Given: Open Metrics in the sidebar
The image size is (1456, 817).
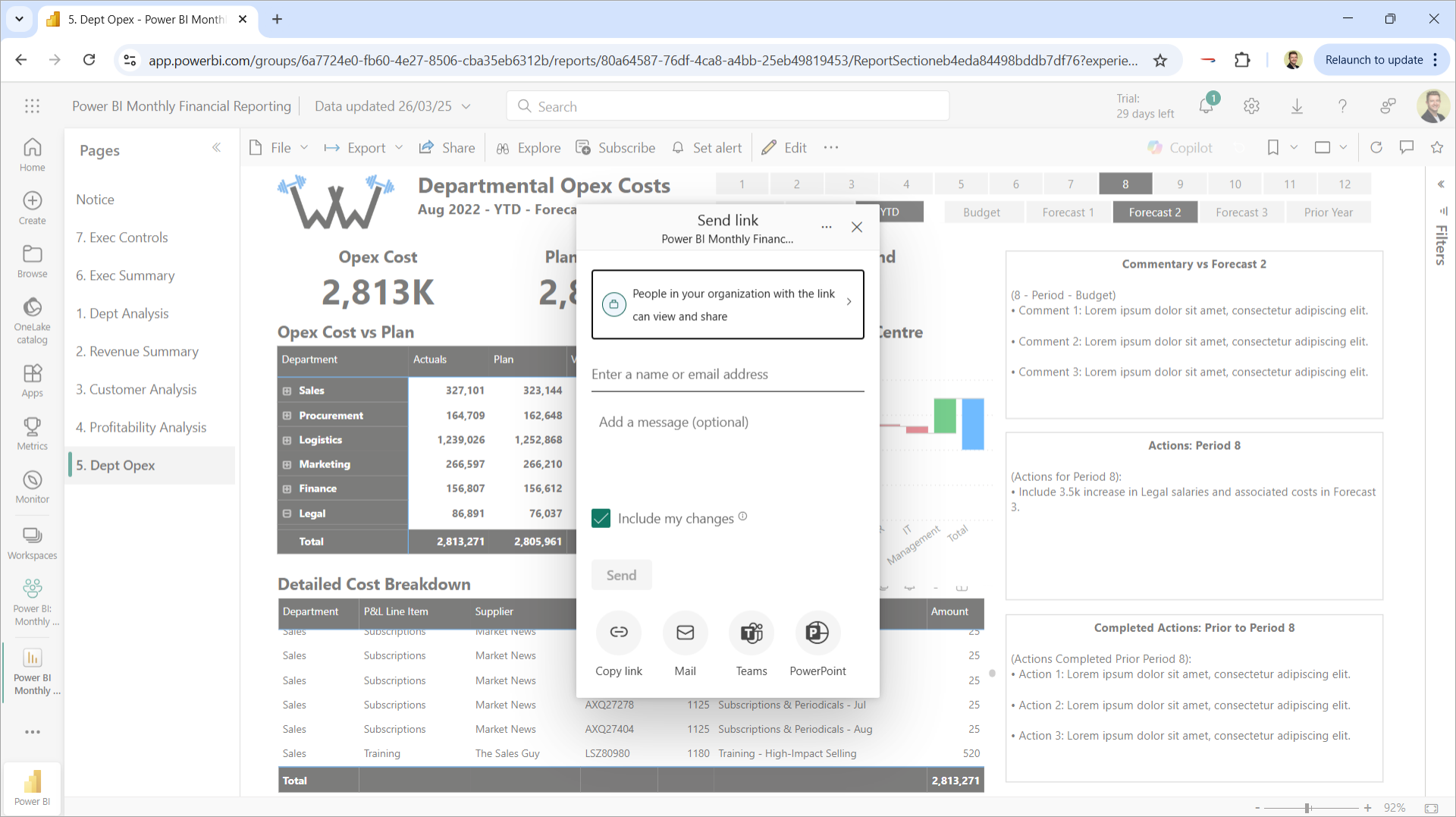Looking at the screenshot, I should (32, 433).
